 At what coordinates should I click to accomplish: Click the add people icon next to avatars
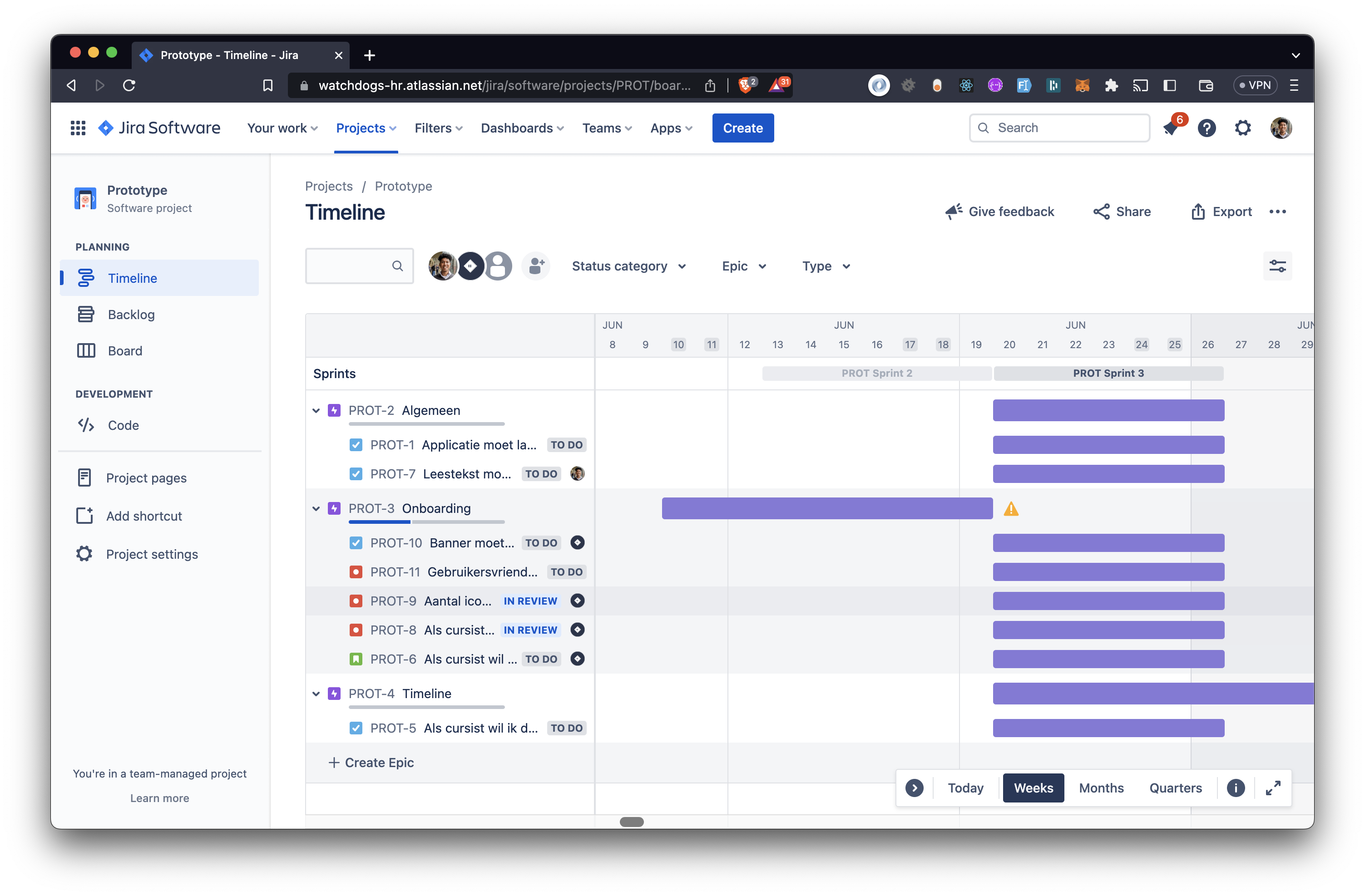coord(536,266)
